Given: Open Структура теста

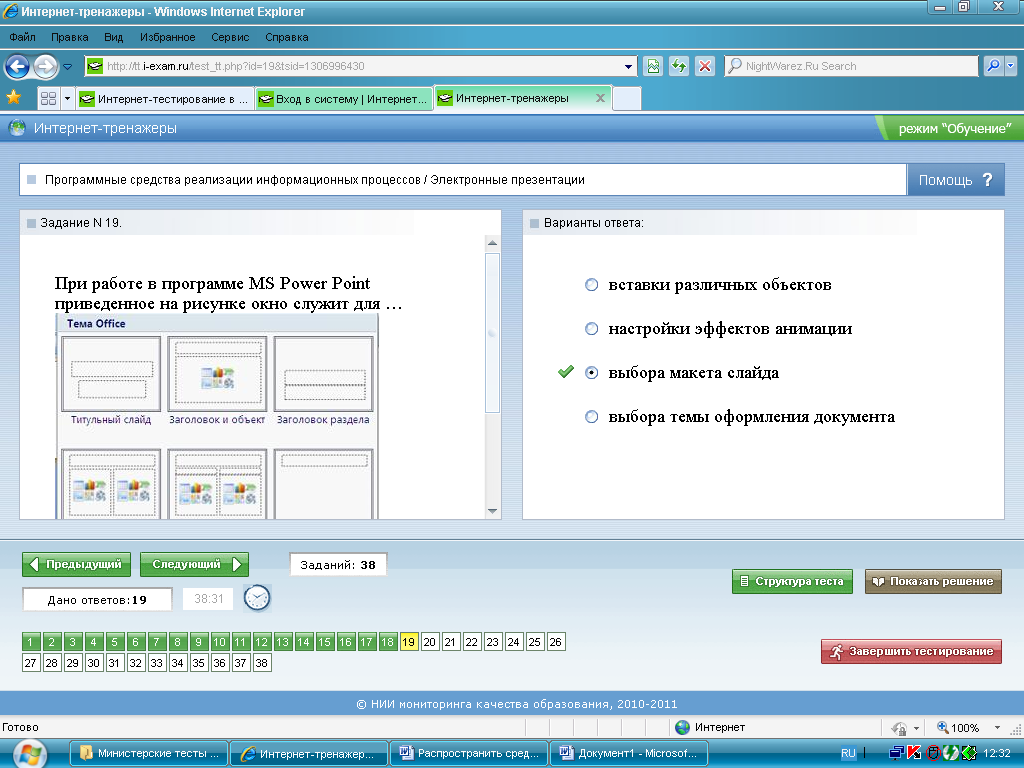Looking at the screenshot, I should 792,581.
